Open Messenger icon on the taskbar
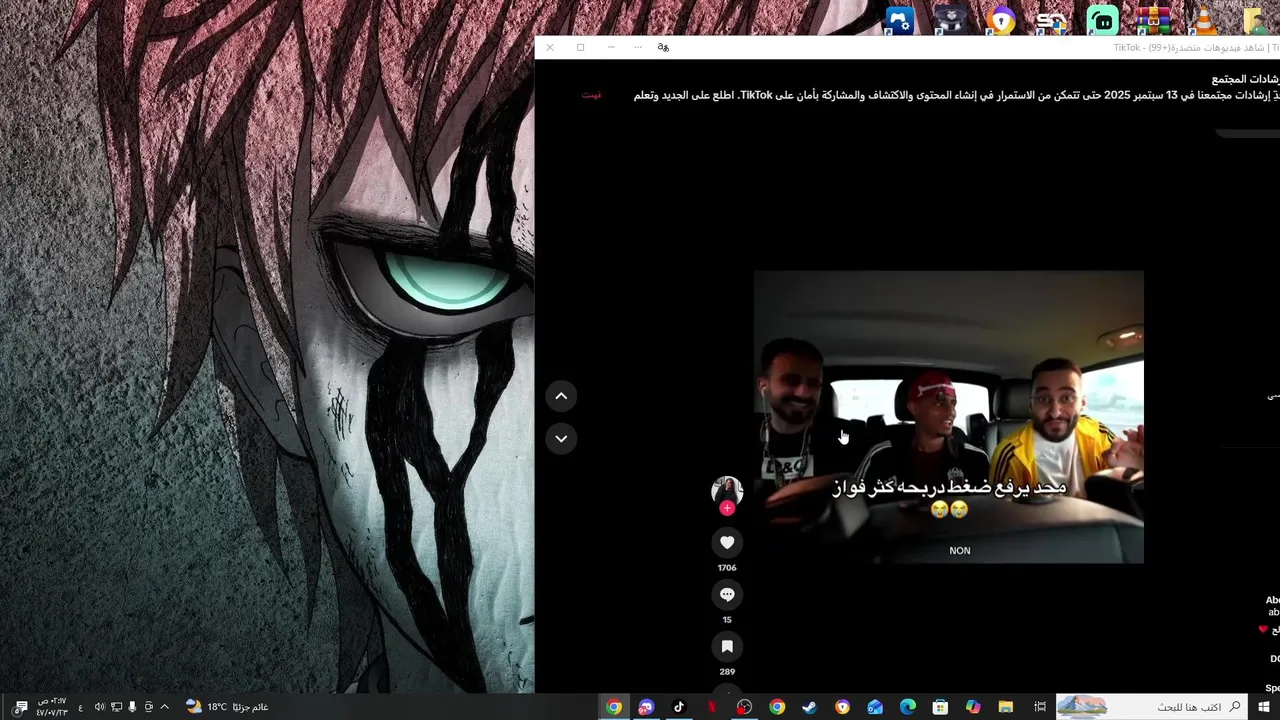1280x720 pixels. click(x=647, y=707)
